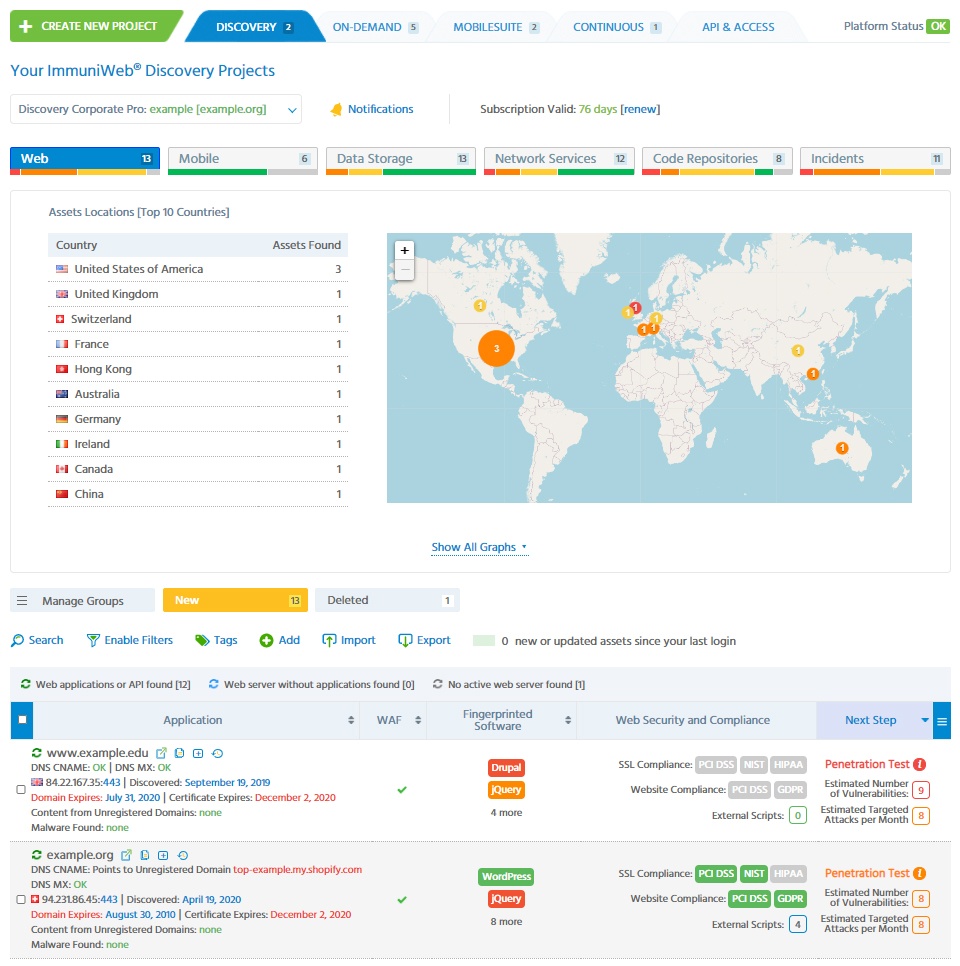Toggle the select-all checkbox in table header
The width and height of the screenshot is (960, 966).
pos(22,720)
